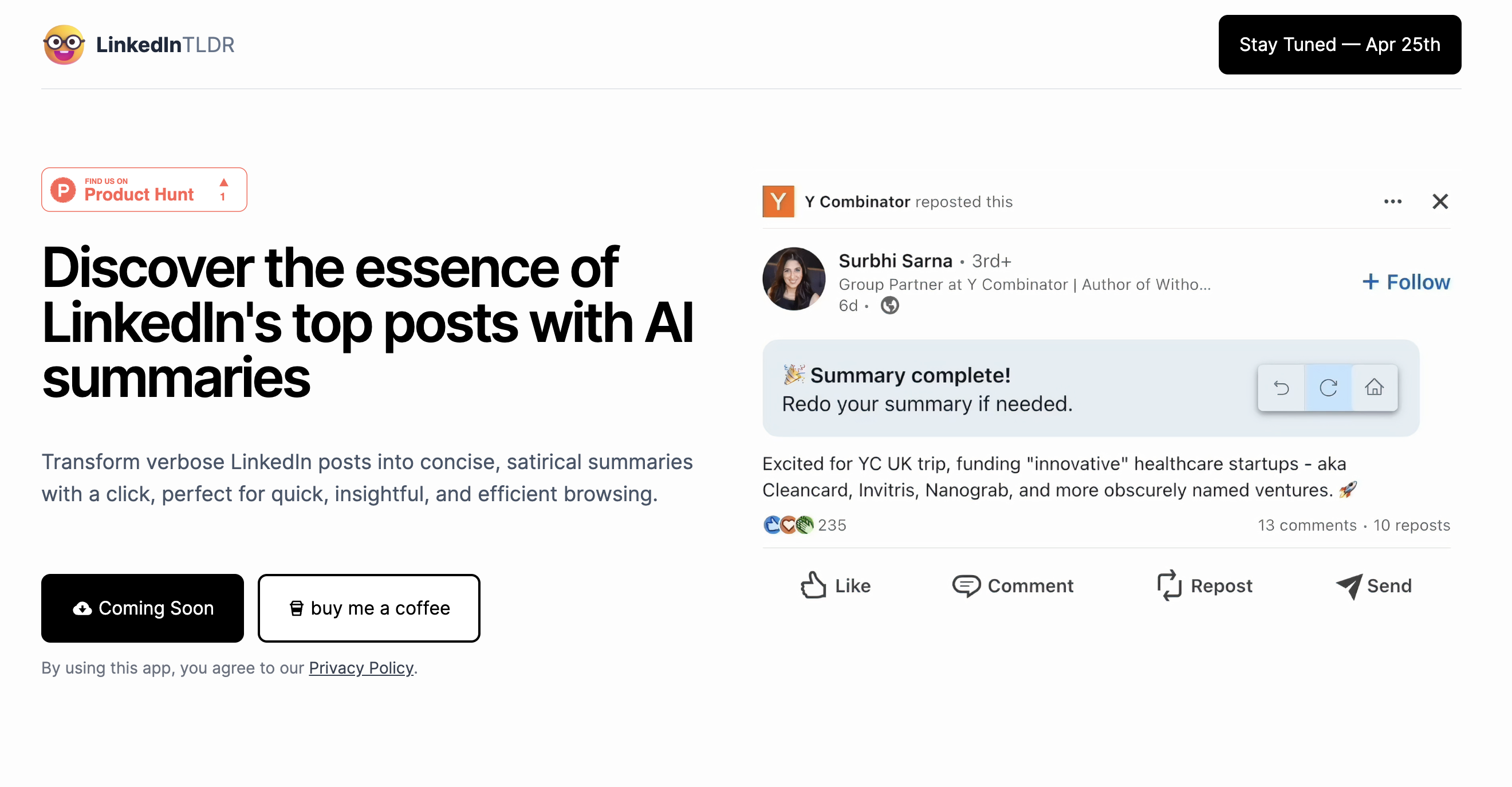Send the post via Send button

(1373, 585)
